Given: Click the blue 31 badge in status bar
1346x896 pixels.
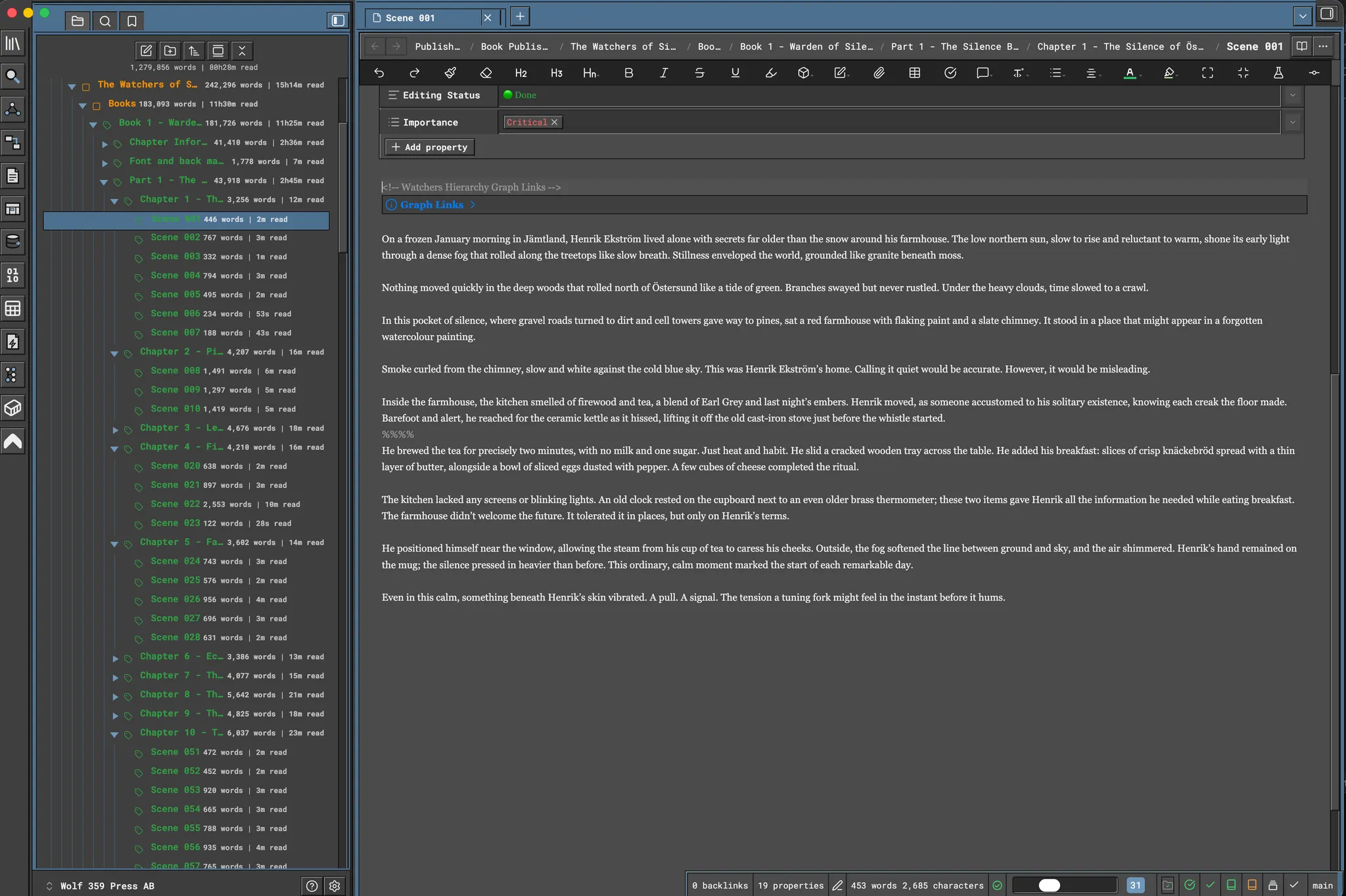Looking at the screenshot, I should [x=1135, y=885].
